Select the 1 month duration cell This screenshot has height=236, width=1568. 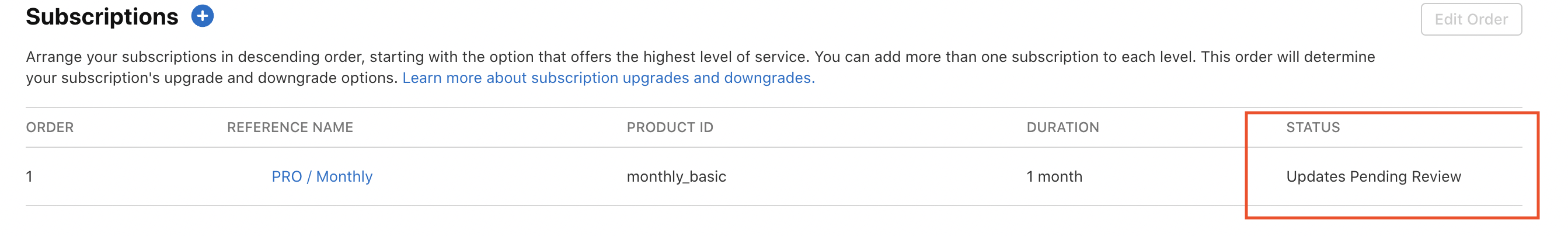[x=1054, y=177]
